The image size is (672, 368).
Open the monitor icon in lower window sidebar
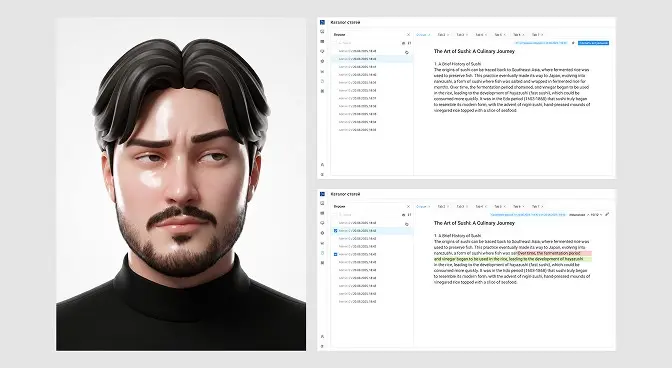tap(322, 203)
